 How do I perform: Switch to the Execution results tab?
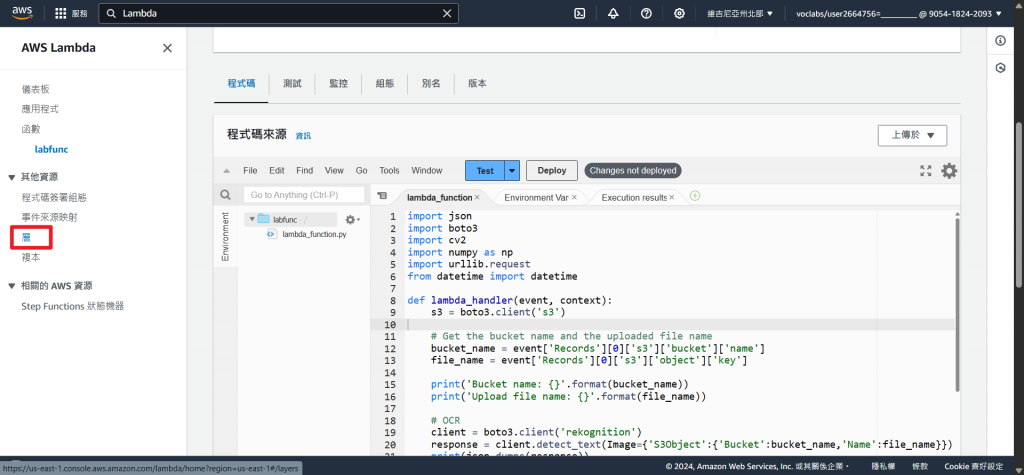[633, 197]
